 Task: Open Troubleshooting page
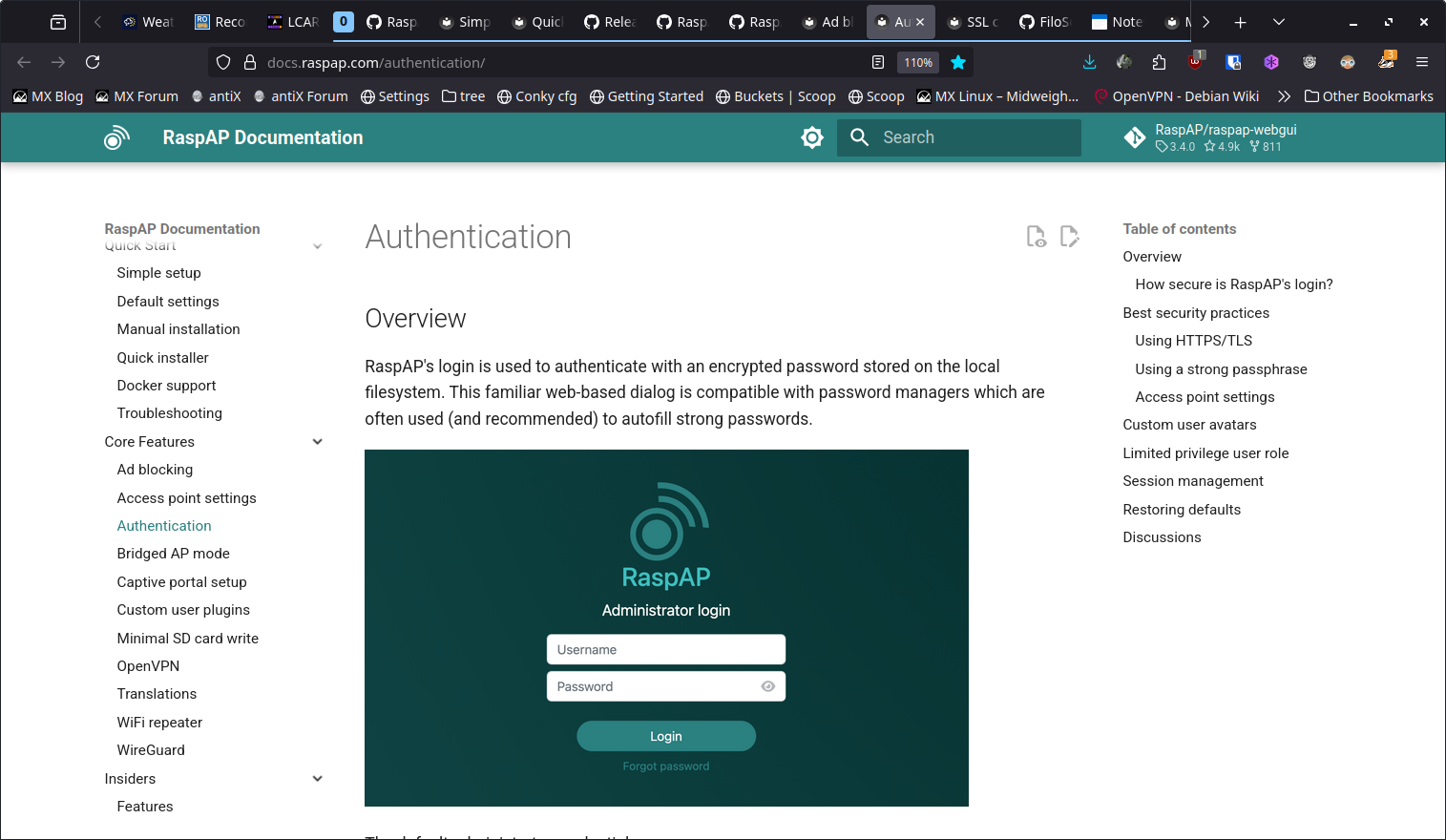[x=169, y=413]
